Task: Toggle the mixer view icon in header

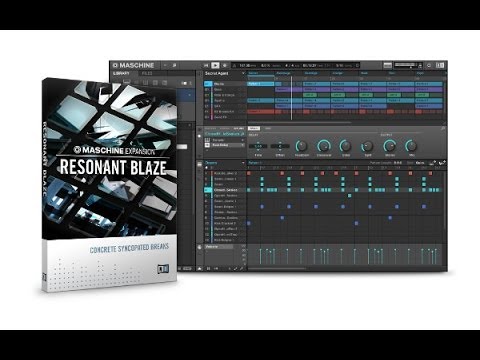Action: coord(387,65)
